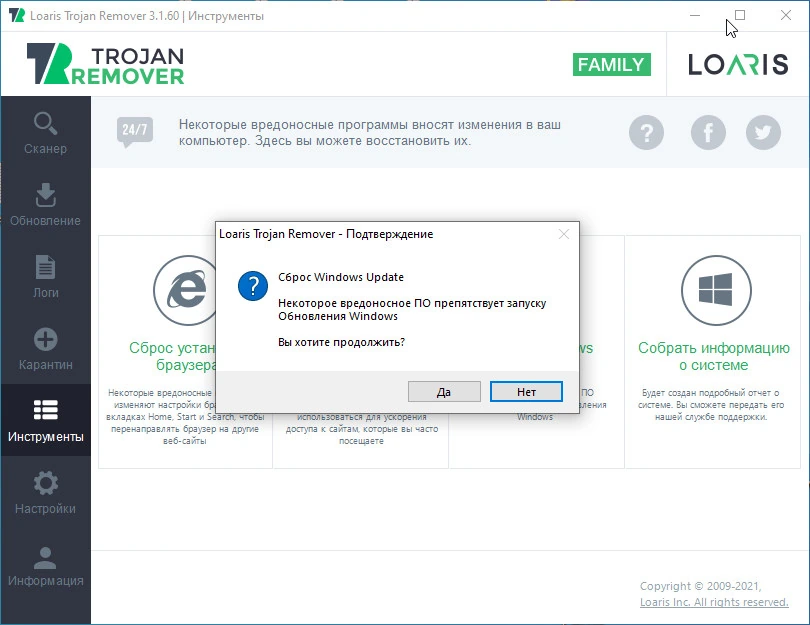Viewport: 810px width, 625px height.
Task: Open the Facebook page icon
Action: tap(708, 133)
